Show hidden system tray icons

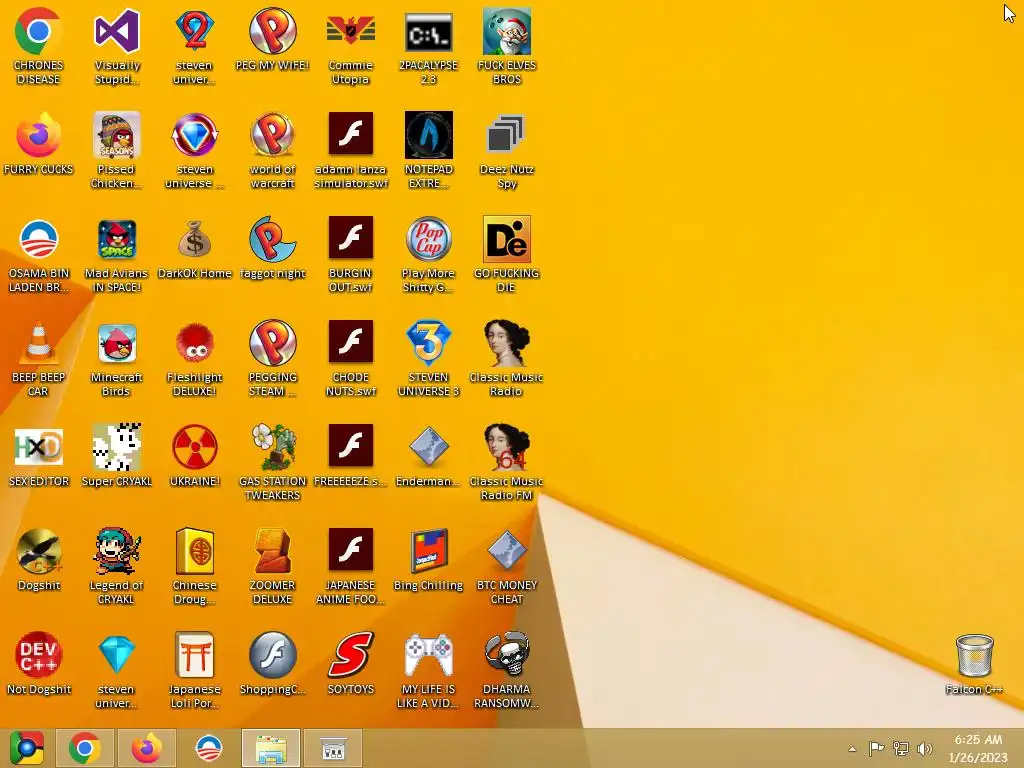pyautogui.click(x=852, y=749)
